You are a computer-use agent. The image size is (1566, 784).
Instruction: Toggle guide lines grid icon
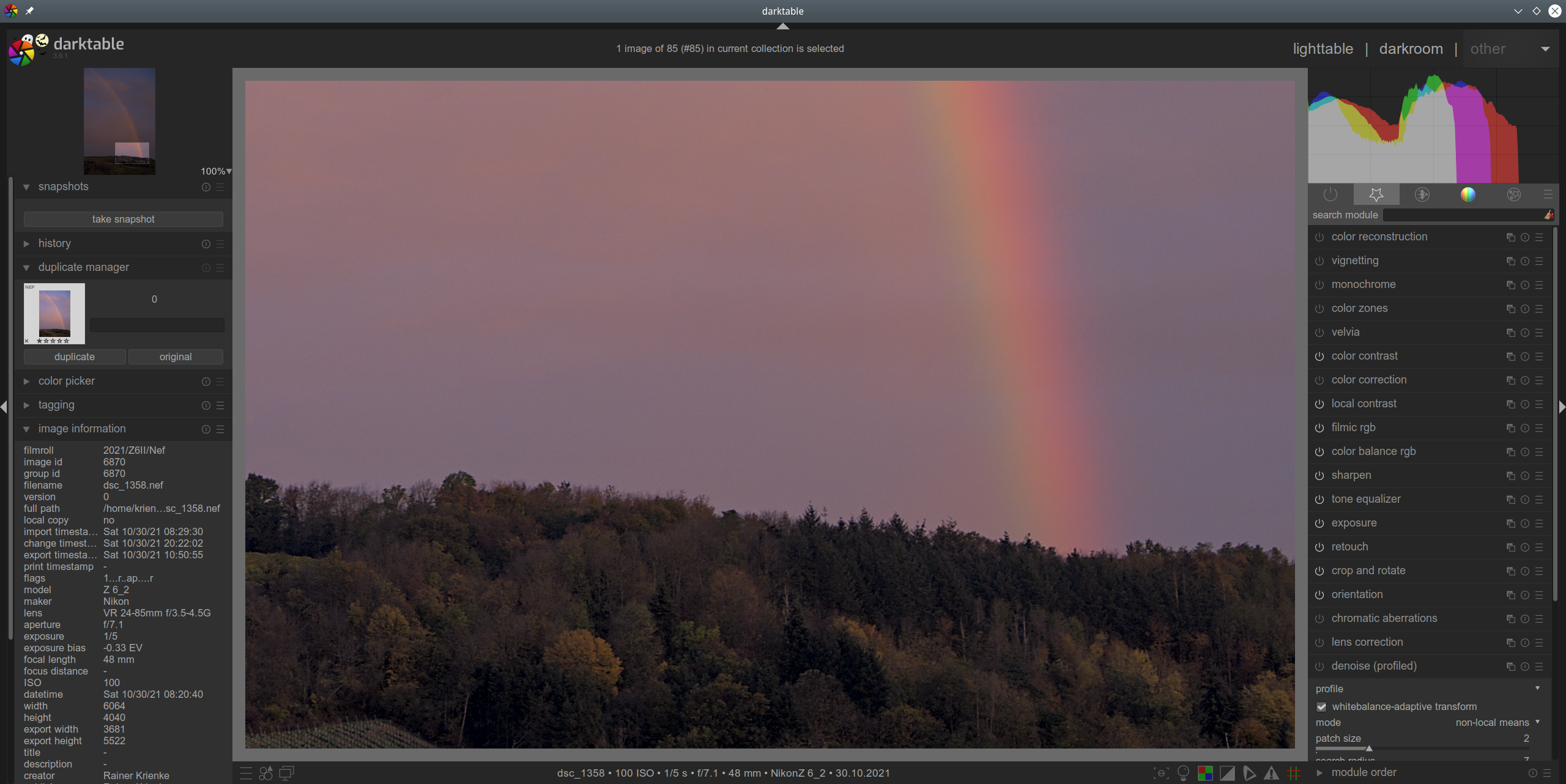pos(1293,773)
